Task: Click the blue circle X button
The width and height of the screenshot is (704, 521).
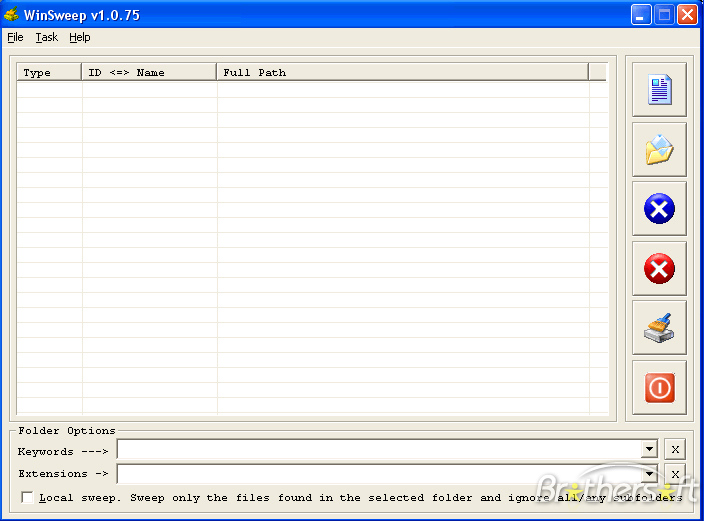Action: pos(659,209)
